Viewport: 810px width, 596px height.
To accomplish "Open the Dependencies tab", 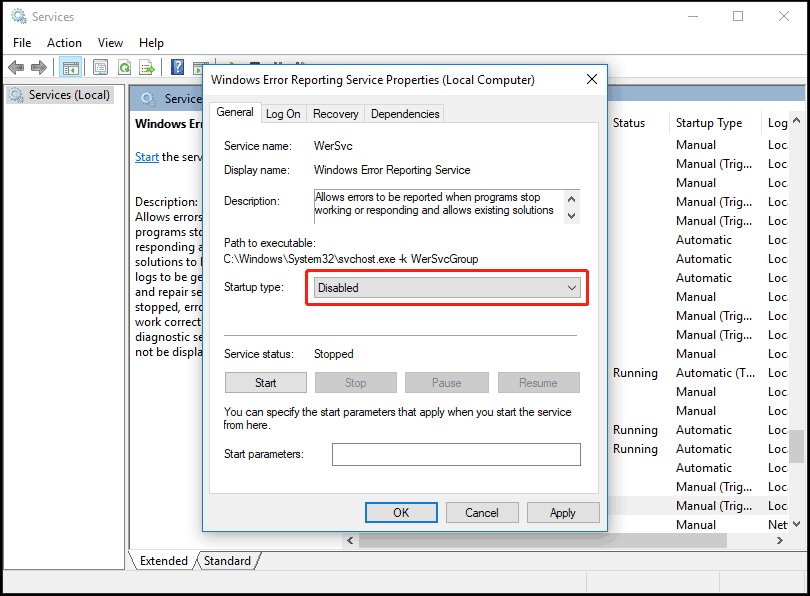I will [x=405, y=114].
